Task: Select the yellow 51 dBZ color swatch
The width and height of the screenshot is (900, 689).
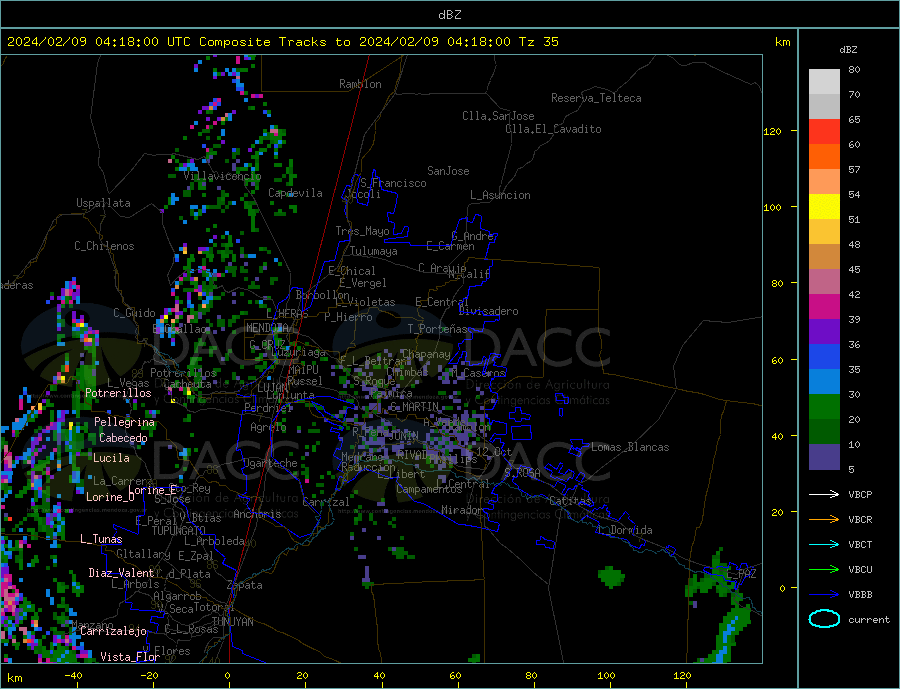Action: (824, 207)
